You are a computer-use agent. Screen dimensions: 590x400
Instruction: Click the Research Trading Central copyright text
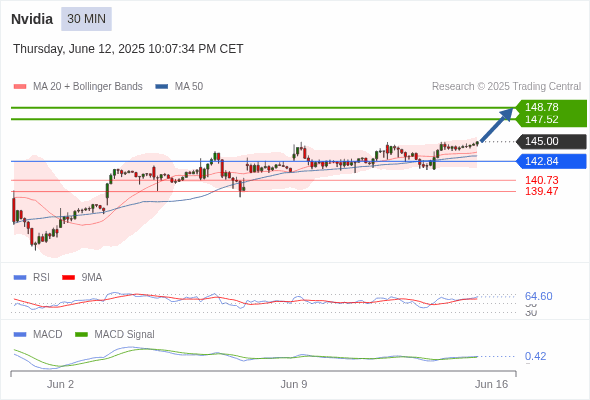tap(506, 87)
